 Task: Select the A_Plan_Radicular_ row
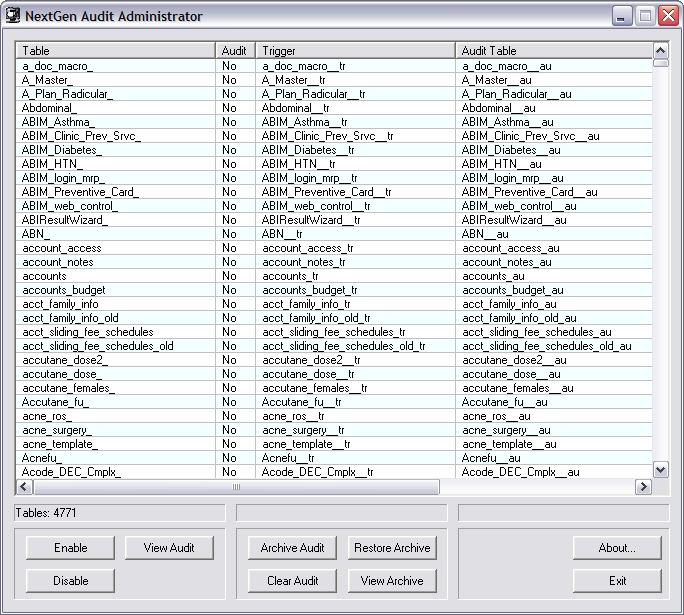coord(334,94)
